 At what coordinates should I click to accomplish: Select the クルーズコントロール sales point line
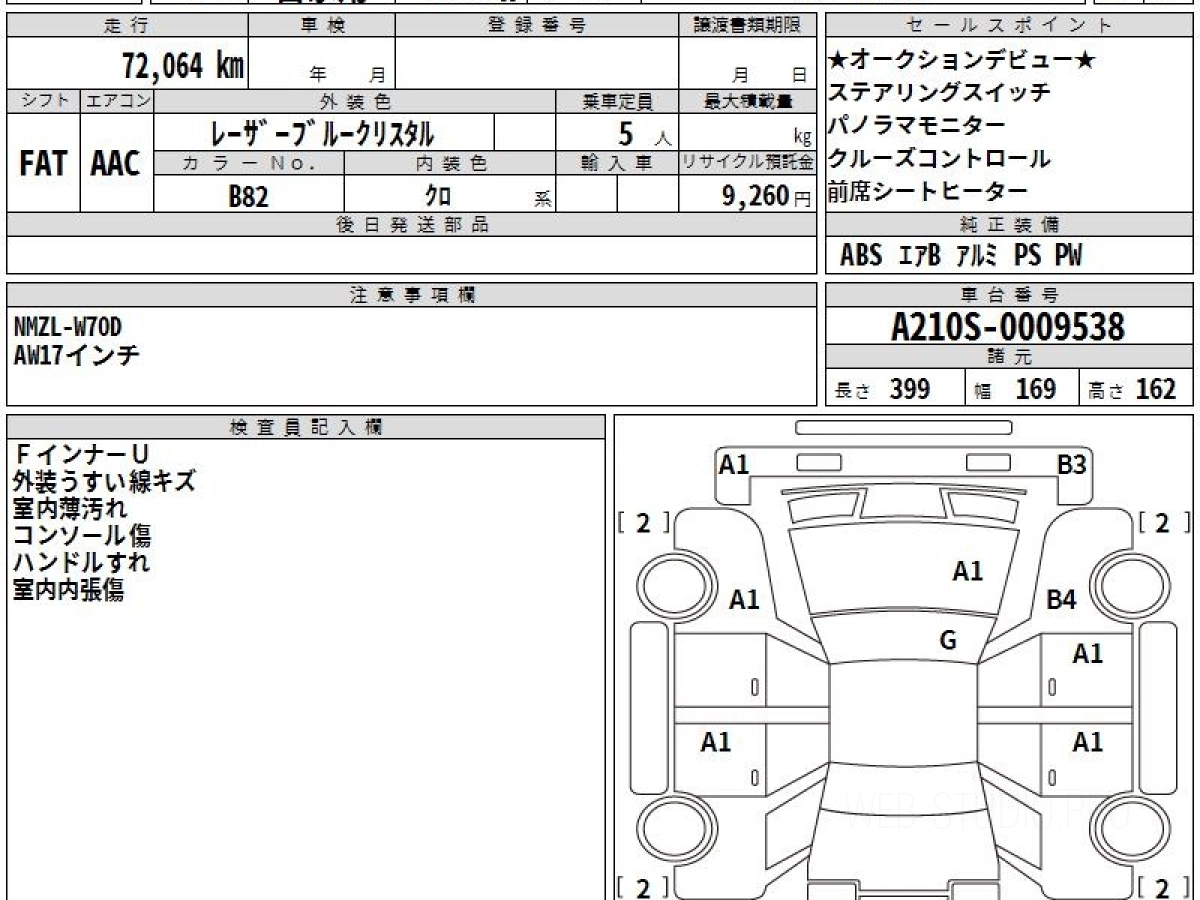click(939, 158)
